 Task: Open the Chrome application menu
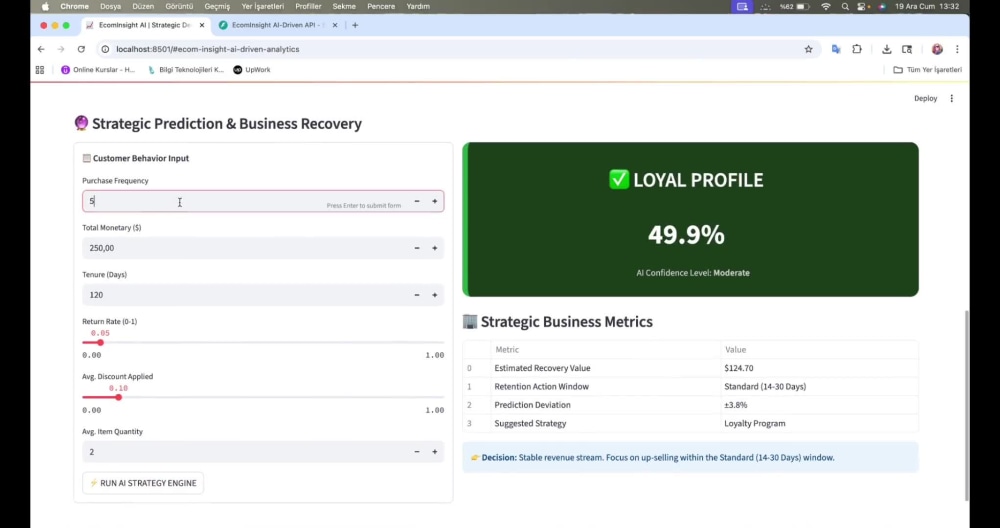(x=75, y=6)
